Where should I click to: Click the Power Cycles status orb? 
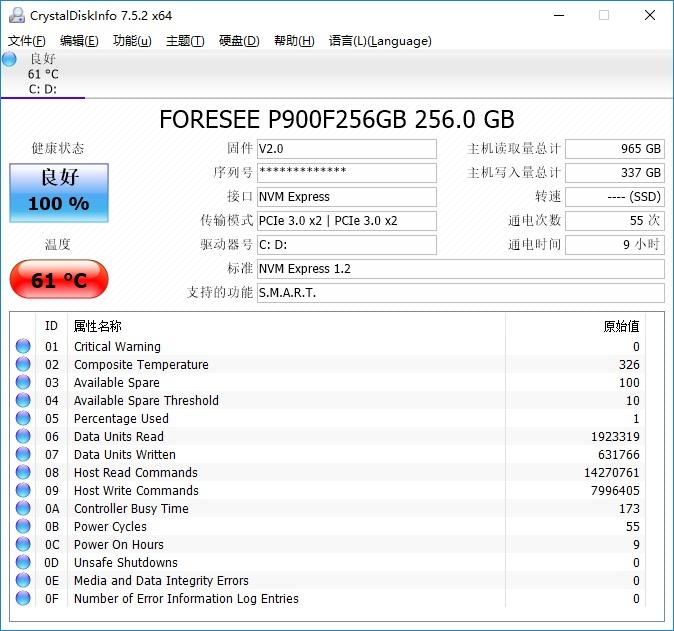coord(23,527)
